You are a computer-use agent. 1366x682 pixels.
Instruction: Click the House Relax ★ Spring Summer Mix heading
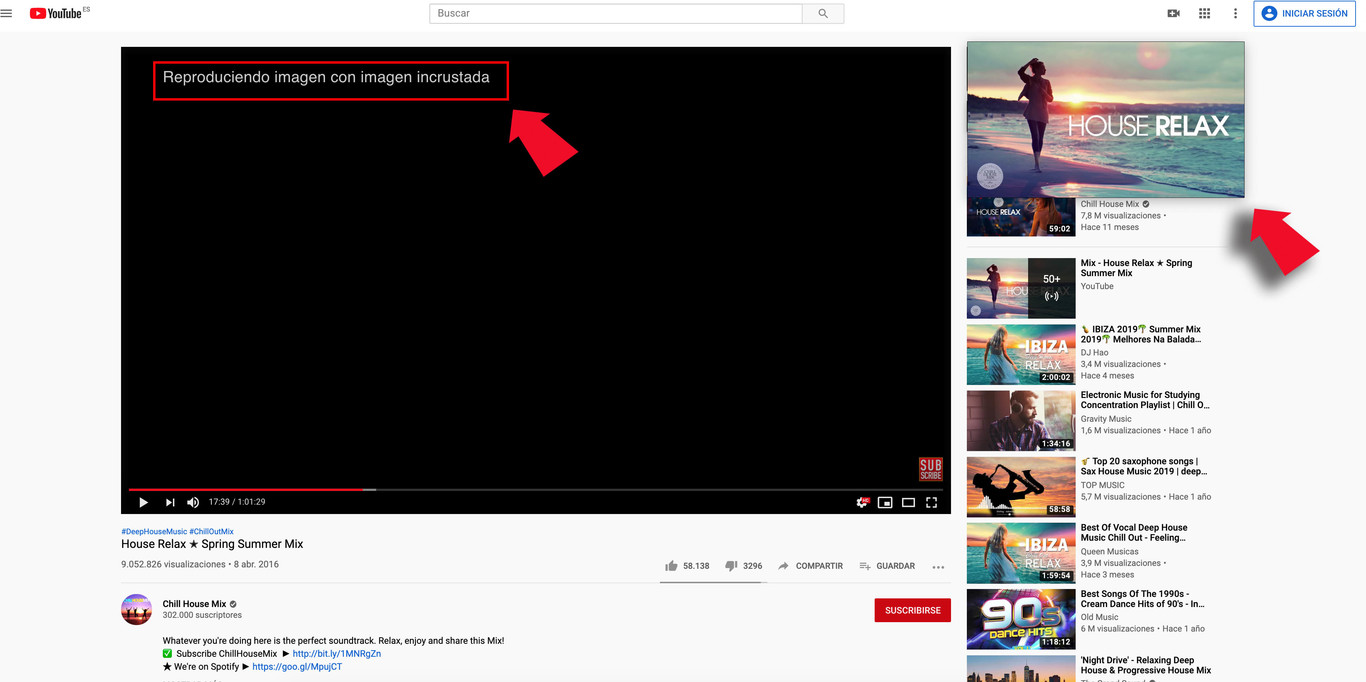point(212,544)
